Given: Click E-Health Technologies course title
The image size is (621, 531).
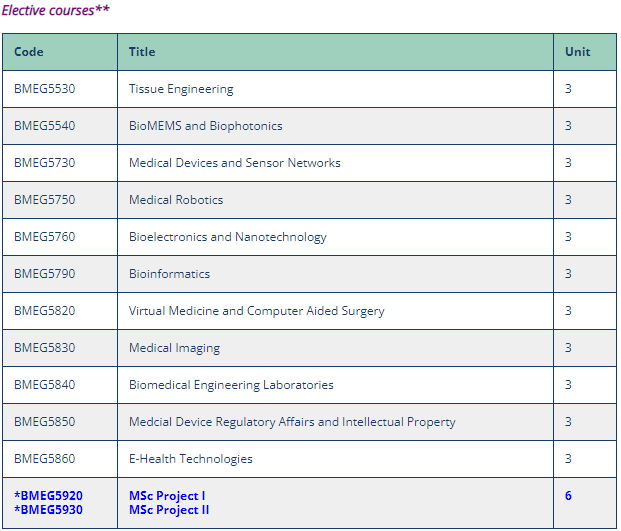Looking at the screenshot, I should (x=190, y=459).
